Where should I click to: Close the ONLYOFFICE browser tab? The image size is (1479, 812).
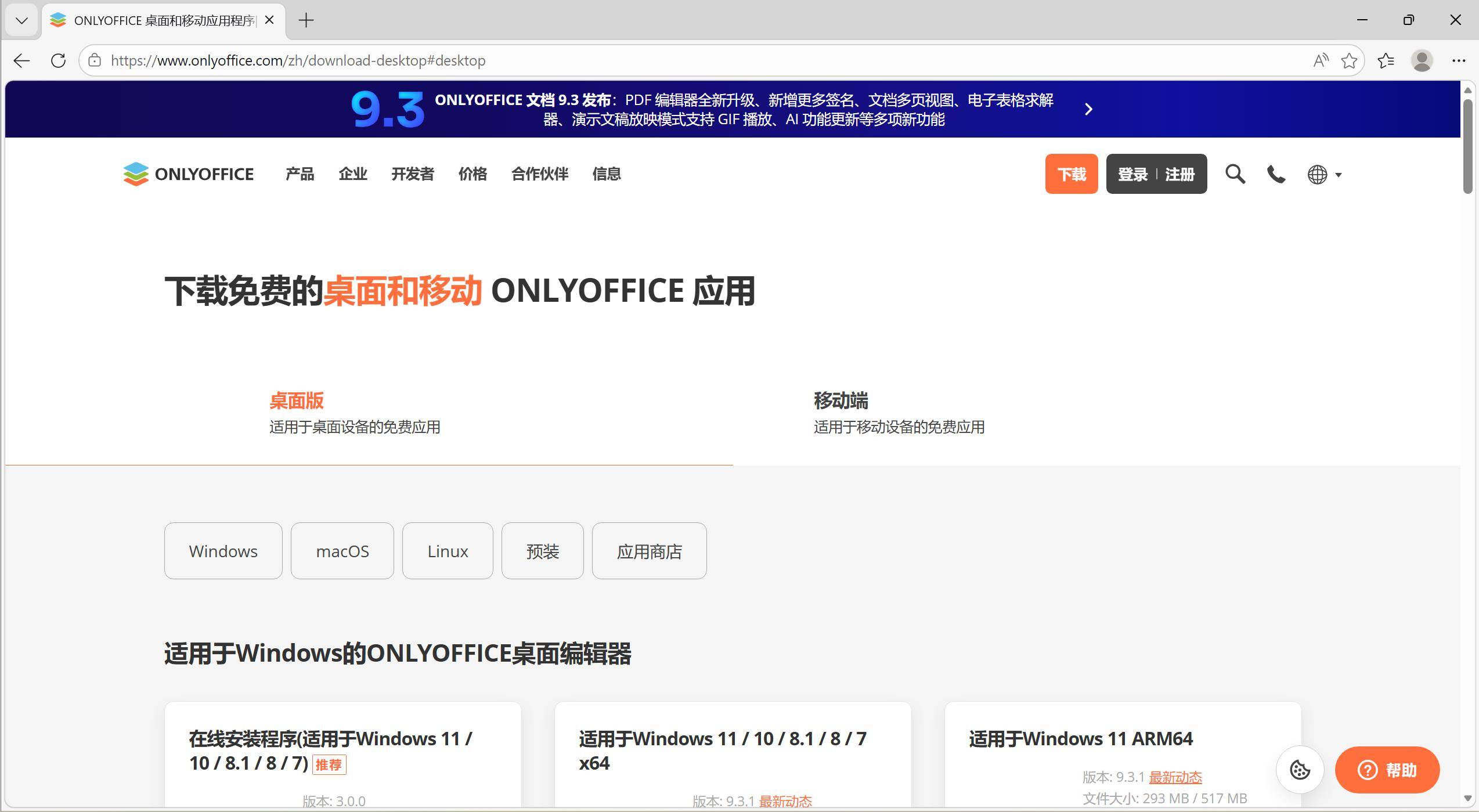(x=269, y=20)
